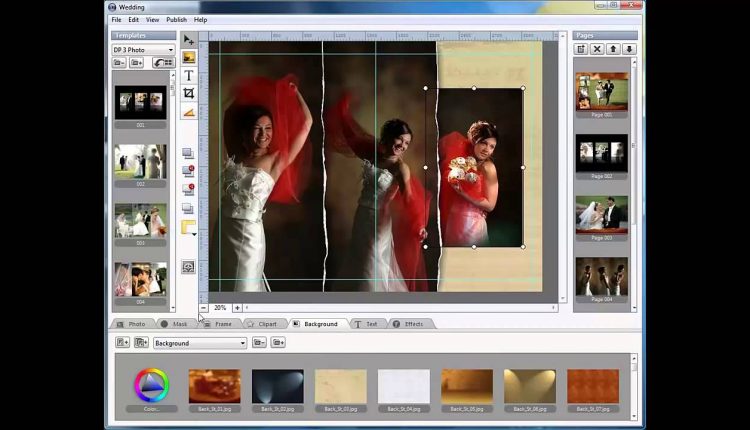This screenshot has height=430, width=750.
Task: Remove template folder with folder-minus icon
Action: tap(119, 63)
